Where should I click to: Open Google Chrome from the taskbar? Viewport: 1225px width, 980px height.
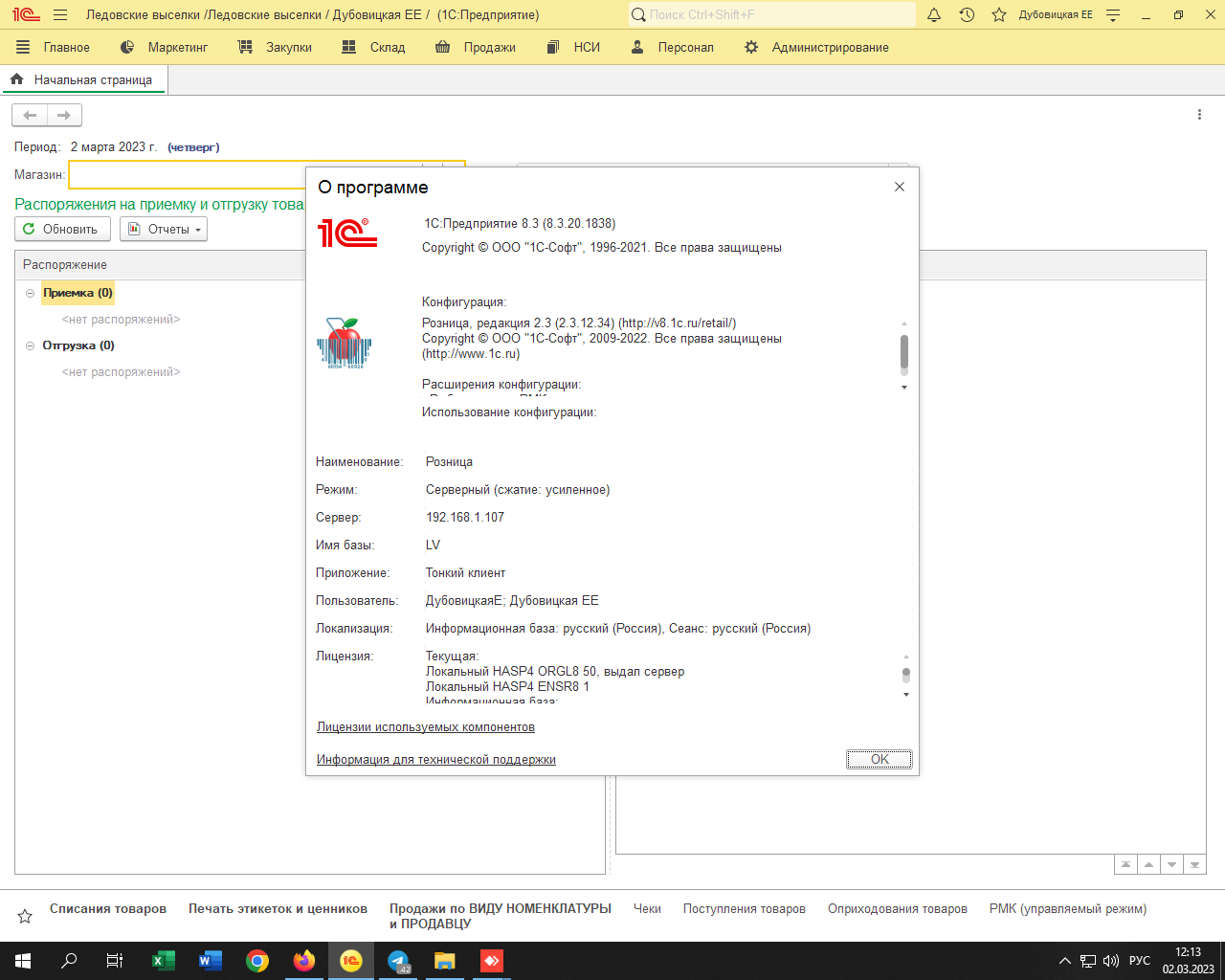point(257,961)
